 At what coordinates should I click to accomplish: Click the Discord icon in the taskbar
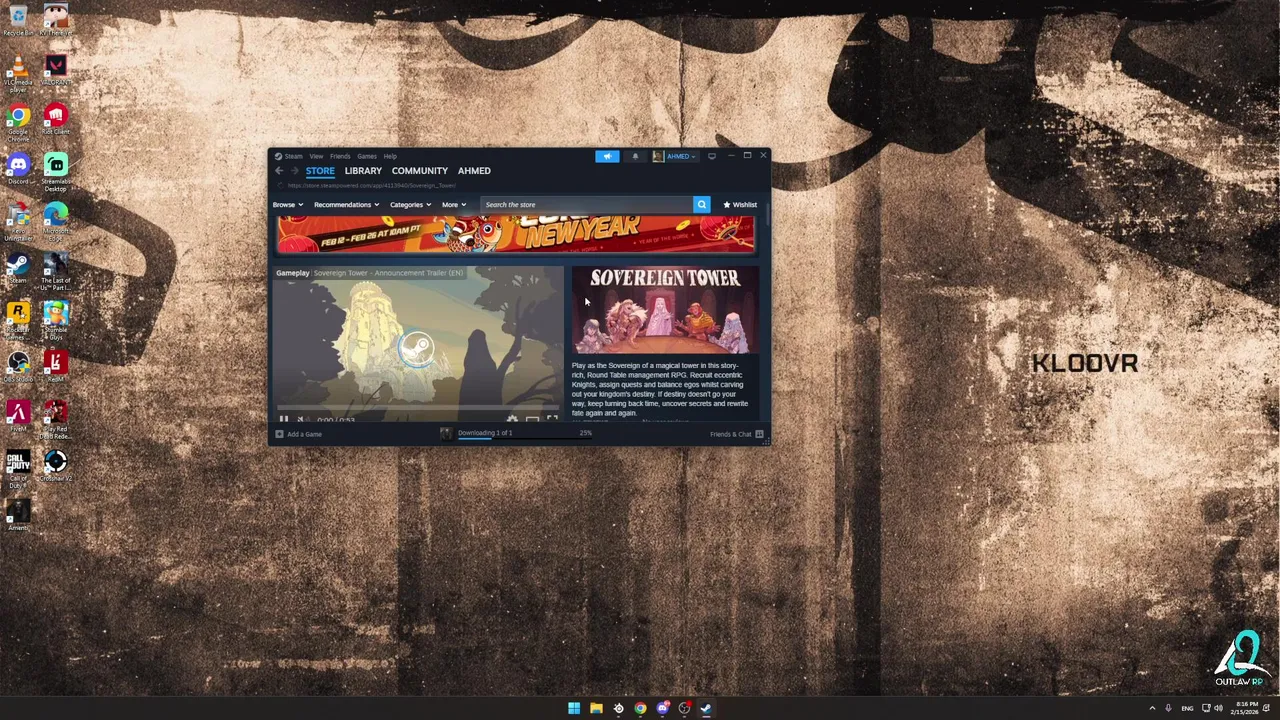point(662,708)
